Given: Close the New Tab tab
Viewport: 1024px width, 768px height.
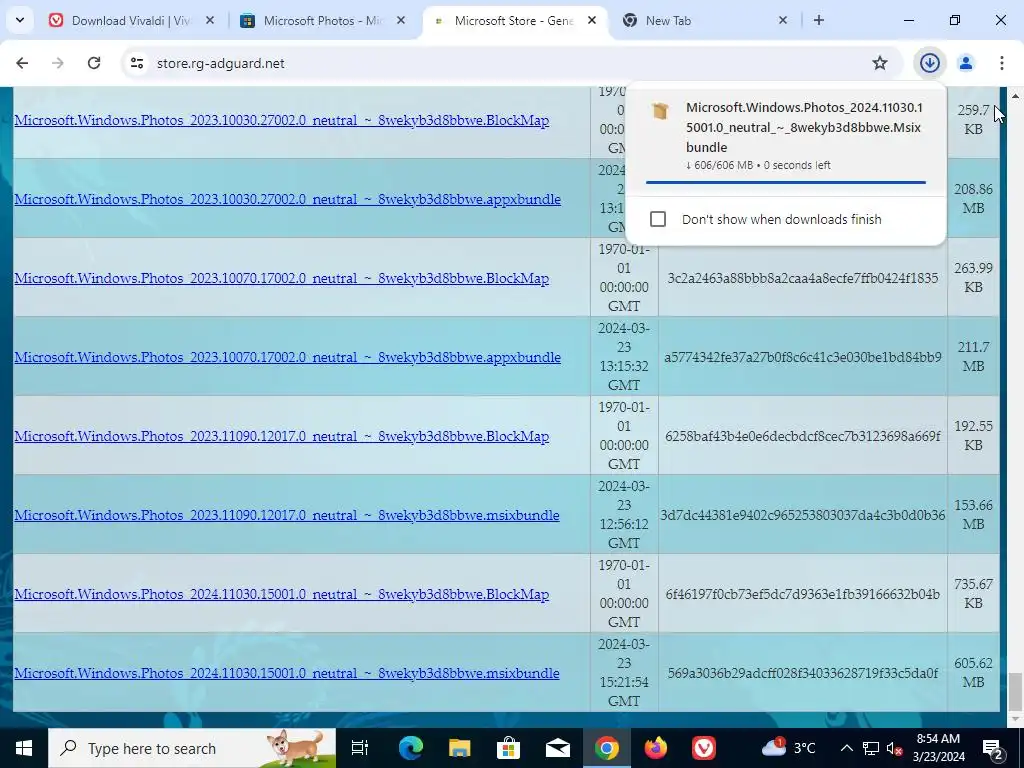Looking at the screenshot, I should click(x=782, y=20).
